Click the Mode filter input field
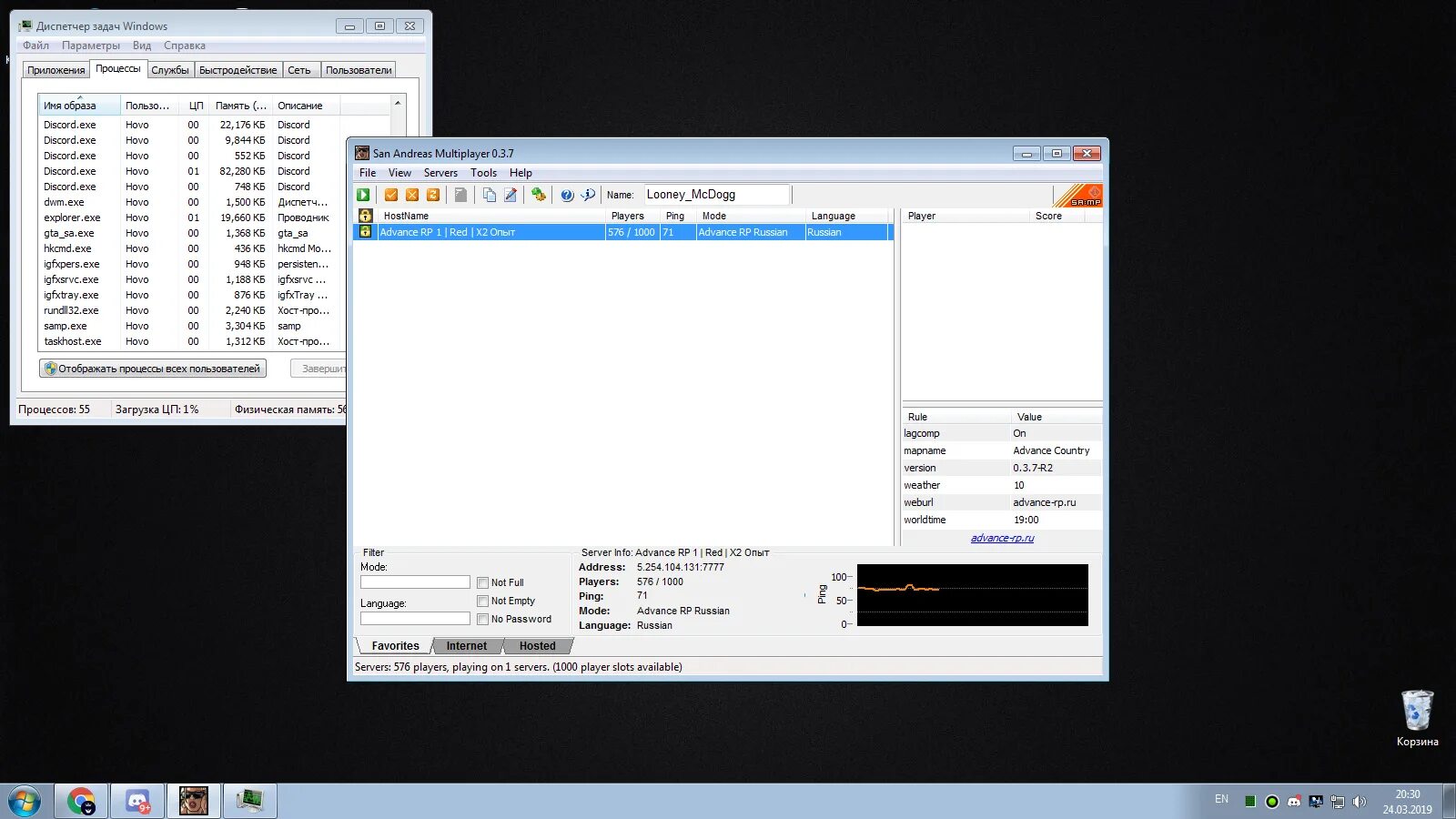The height and width of the screenshot is (819, 1456). [x=415, y=582]
